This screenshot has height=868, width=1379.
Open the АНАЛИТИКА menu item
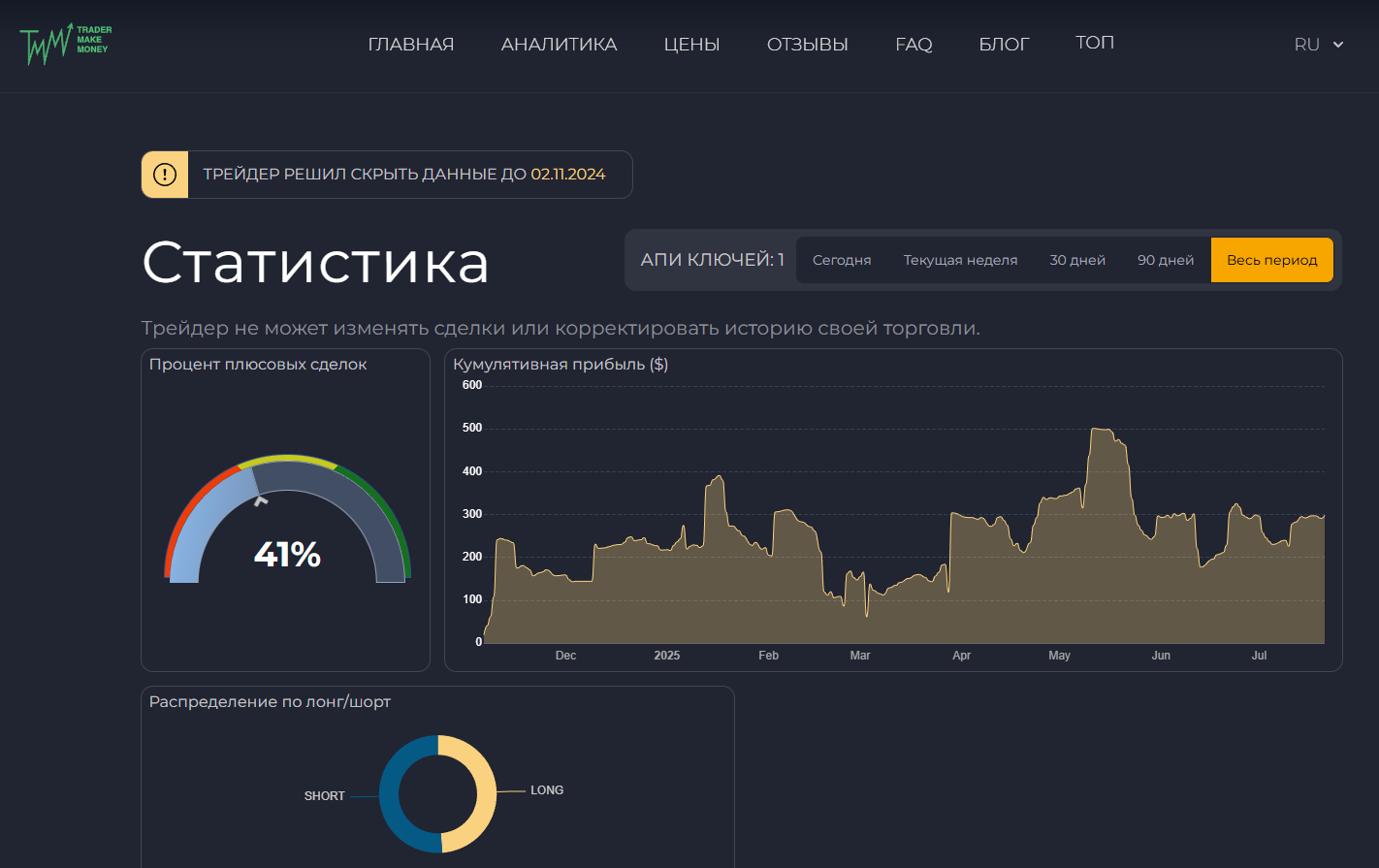[559, 45]
